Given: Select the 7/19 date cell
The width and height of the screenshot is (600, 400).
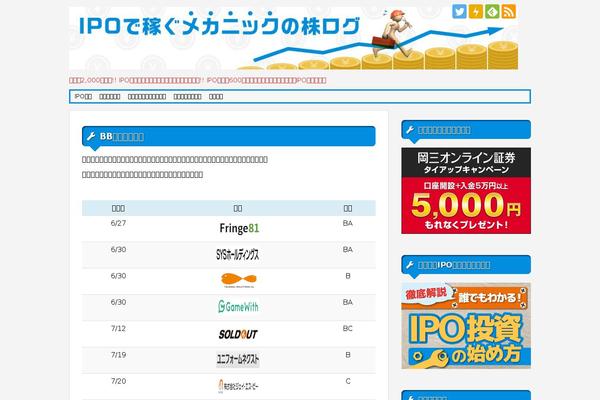Looking at the screenshot, I should point(118,355).
